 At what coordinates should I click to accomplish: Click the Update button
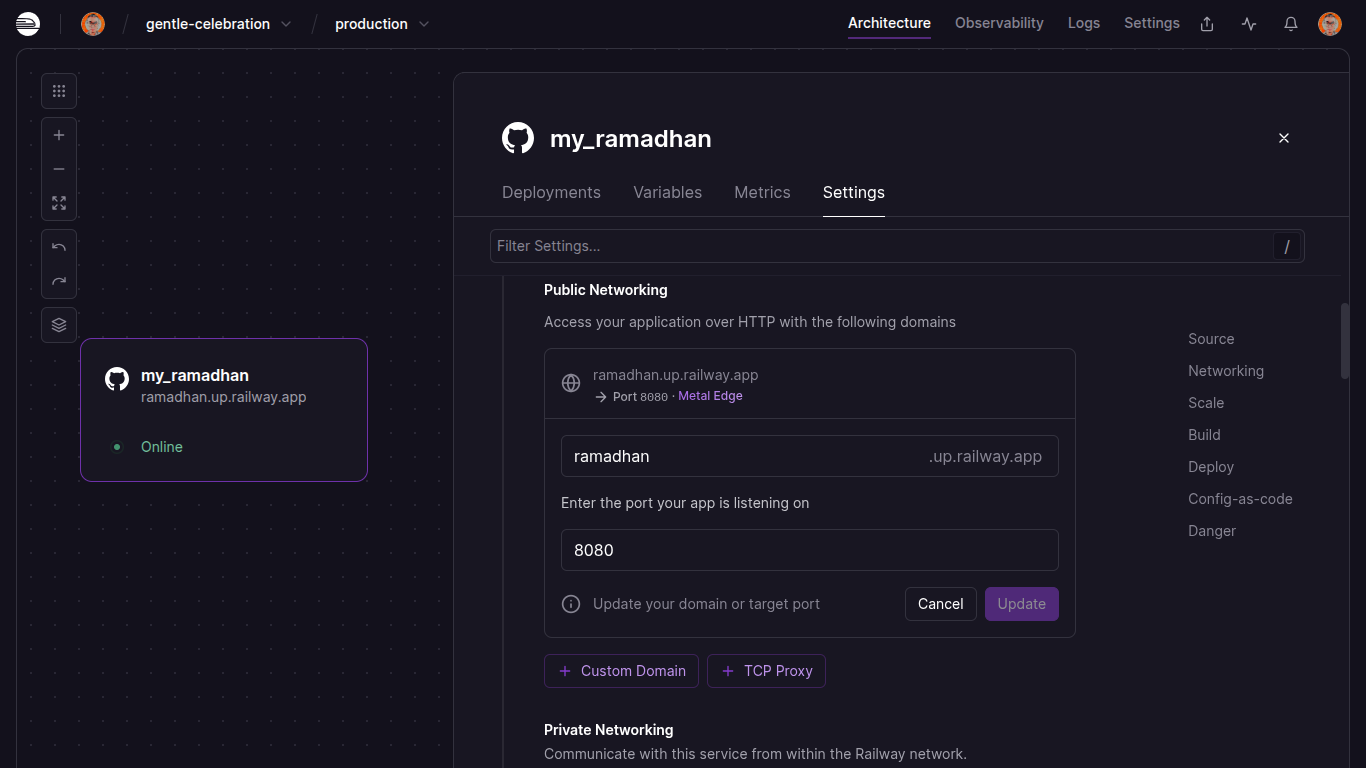point(1022,604)
